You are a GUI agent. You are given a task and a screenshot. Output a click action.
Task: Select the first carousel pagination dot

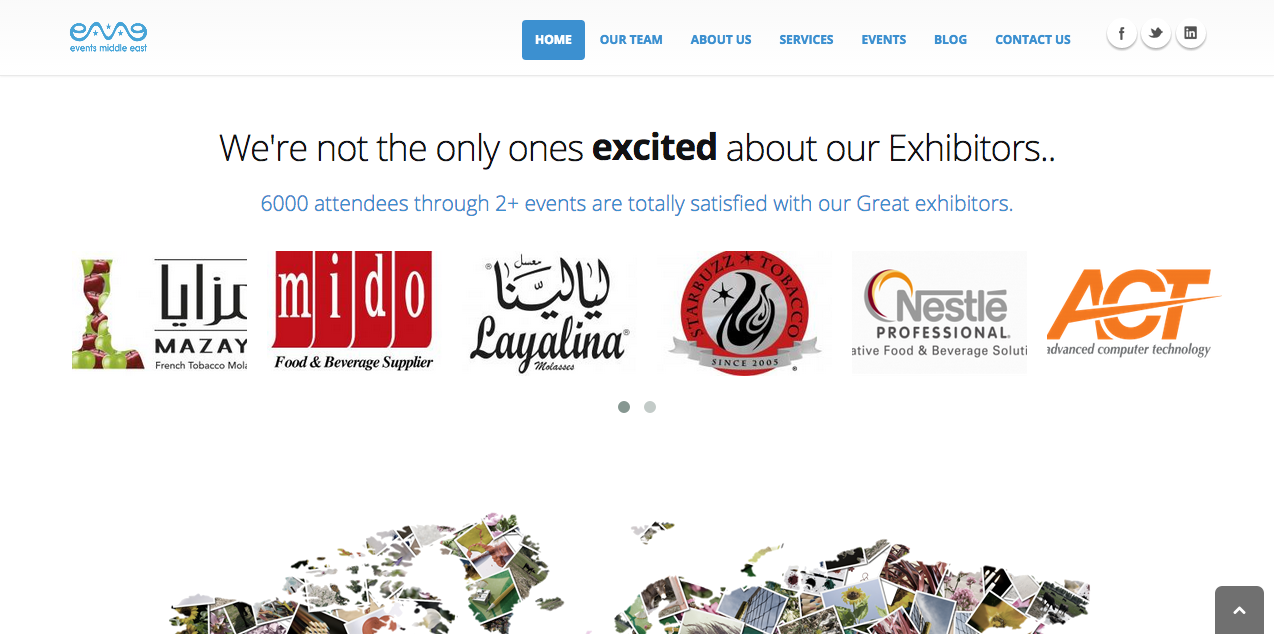point(624,407)
